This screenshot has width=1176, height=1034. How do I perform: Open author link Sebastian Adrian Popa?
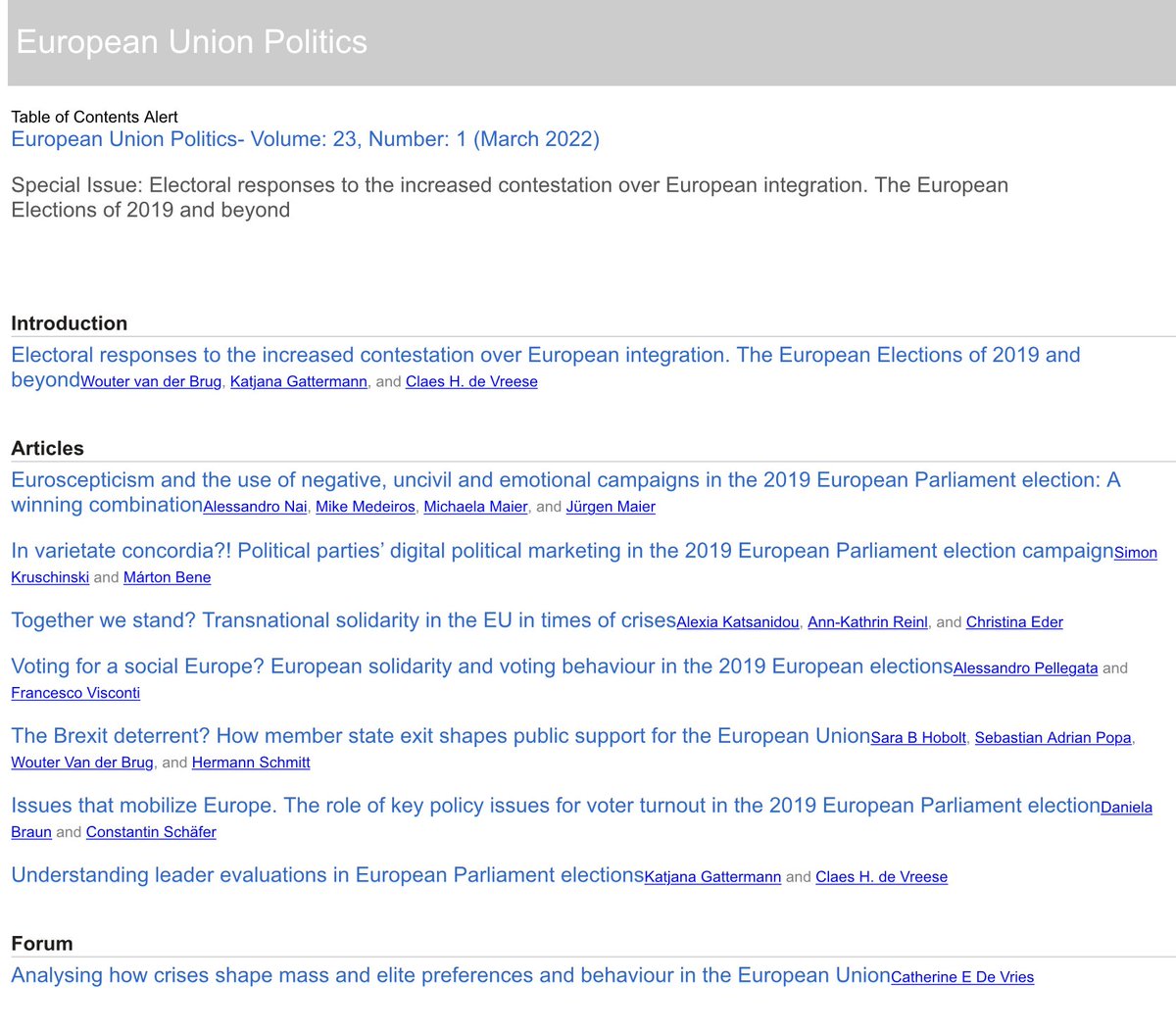point(1053,738)
